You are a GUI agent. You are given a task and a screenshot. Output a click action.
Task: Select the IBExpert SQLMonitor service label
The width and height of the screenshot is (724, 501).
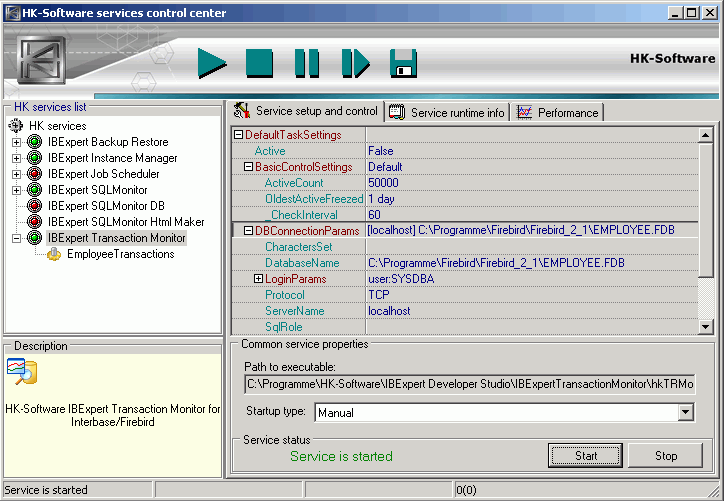pos(97,190)
